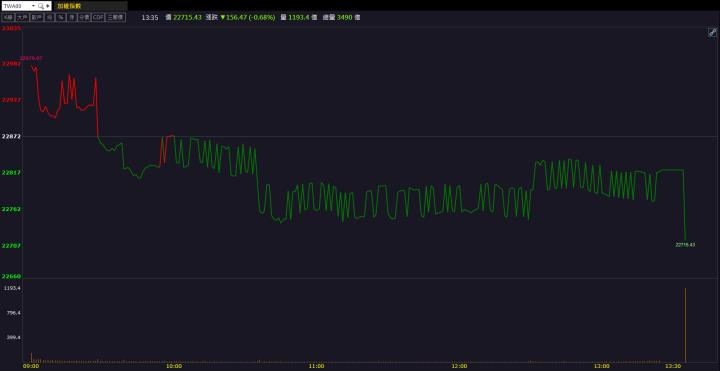720x371 pixels.
Task: Click the small toolbar button right of %
Action: pos(71,17)
